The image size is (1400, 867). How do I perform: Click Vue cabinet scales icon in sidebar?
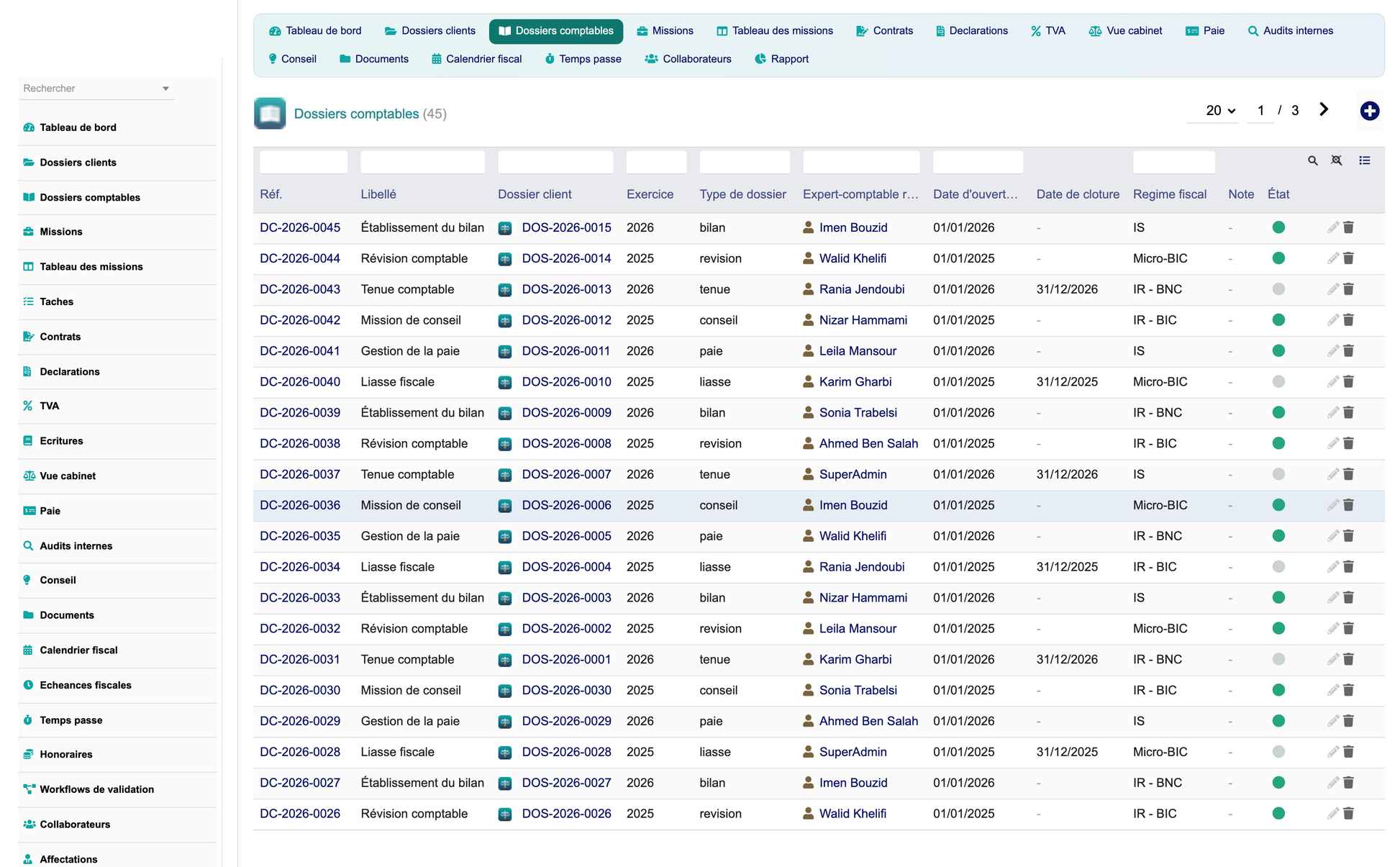tap(29, 476)
